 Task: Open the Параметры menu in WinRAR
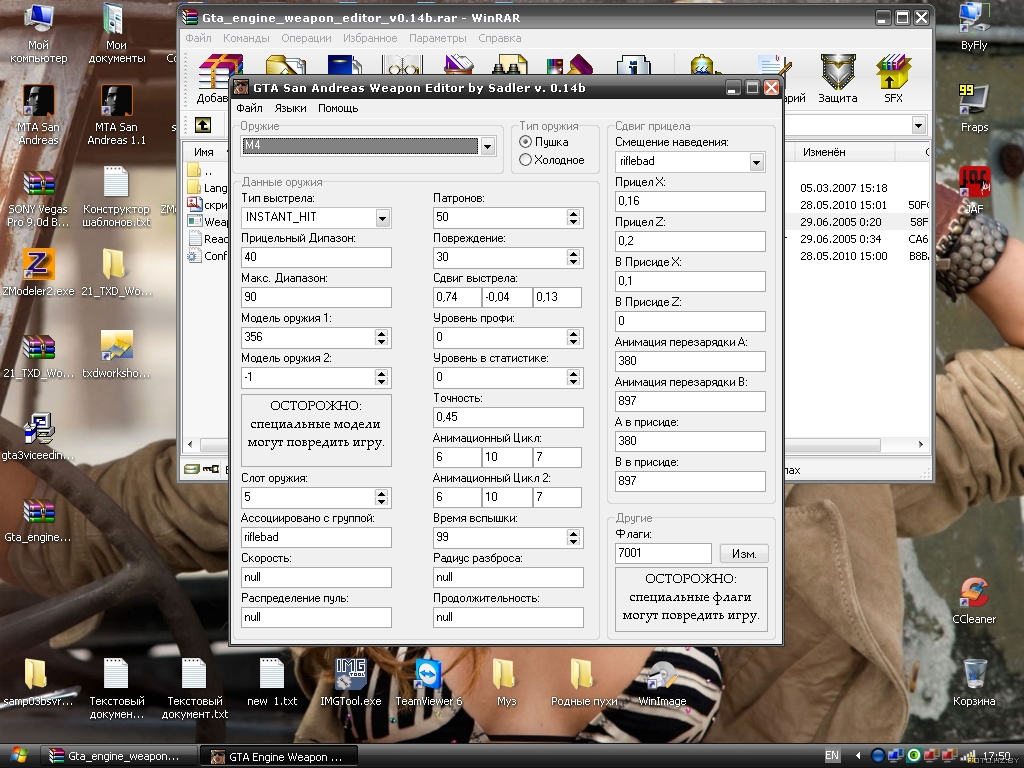(438, 38)
